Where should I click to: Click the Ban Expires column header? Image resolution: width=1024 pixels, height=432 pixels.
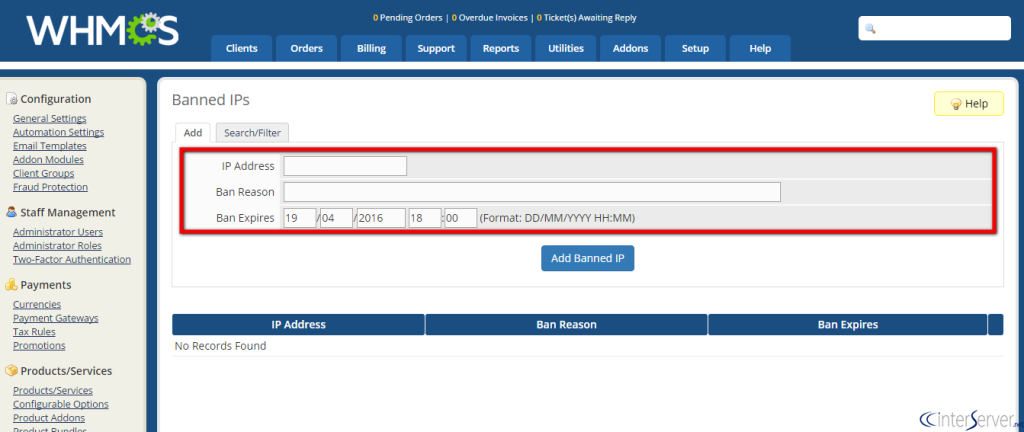pyautogui.click(x=848, y=324)
